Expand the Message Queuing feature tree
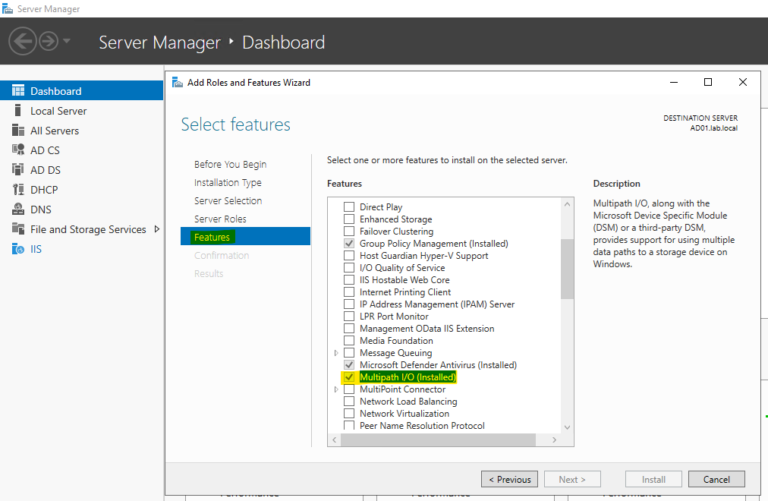768x501 pixels. point(336,353)
